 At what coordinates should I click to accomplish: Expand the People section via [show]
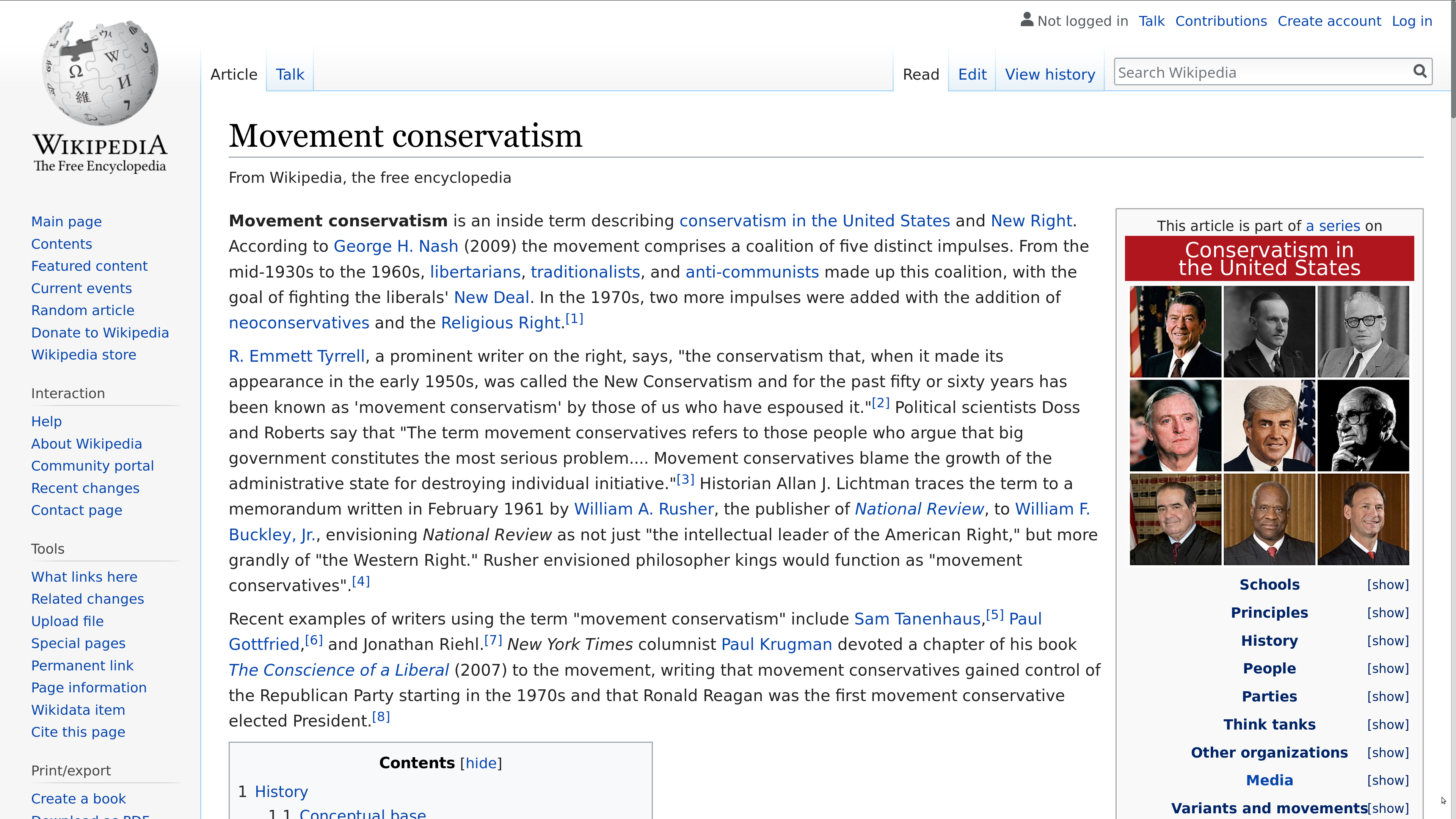click(x=1388, y=668)
